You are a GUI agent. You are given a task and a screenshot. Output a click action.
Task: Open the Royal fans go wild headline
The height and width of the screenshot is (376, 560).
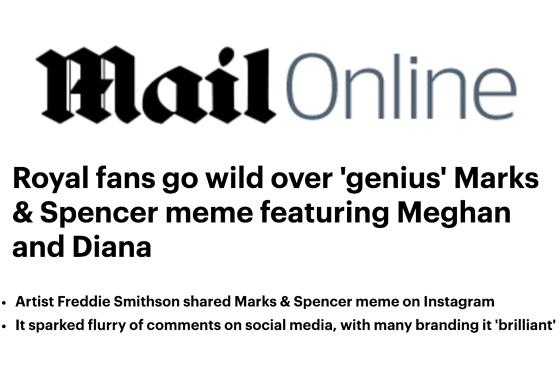(275, 212)
